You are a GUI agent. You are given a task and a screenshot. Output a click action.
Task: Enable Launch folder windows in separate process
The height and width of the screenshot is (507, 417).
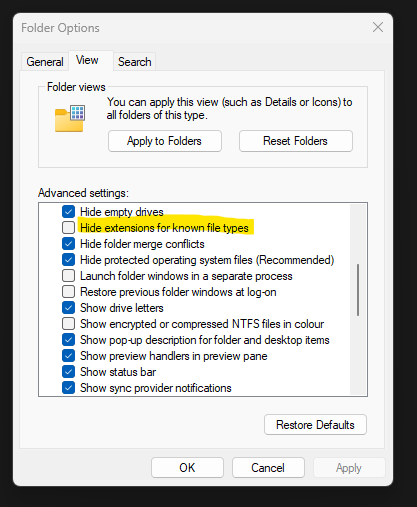point(68,276)
